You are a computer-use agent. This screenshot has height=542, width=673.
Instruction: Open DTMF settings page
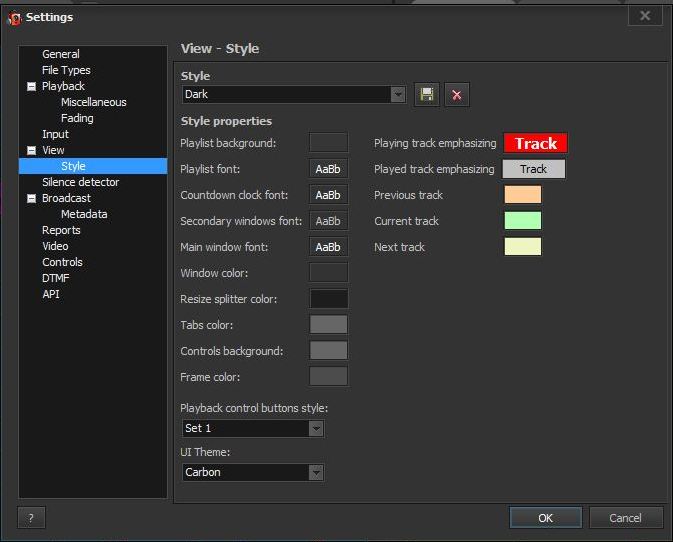[x=55, y=278]
